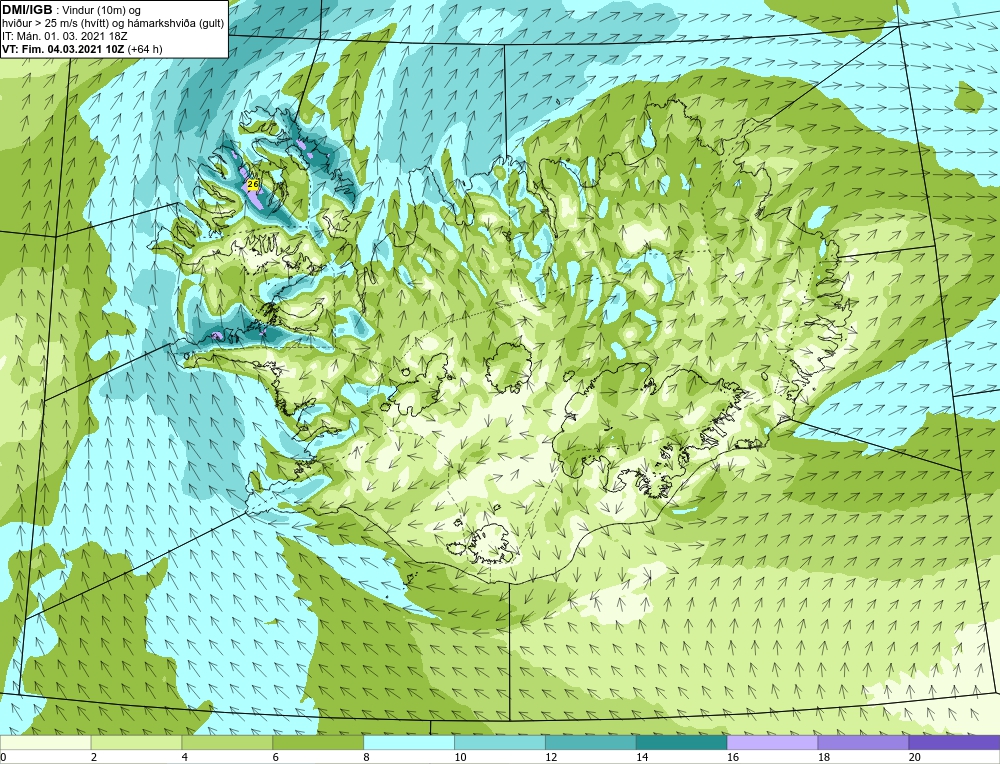Click the 4-6 m/s legend color

click(227, 743)
